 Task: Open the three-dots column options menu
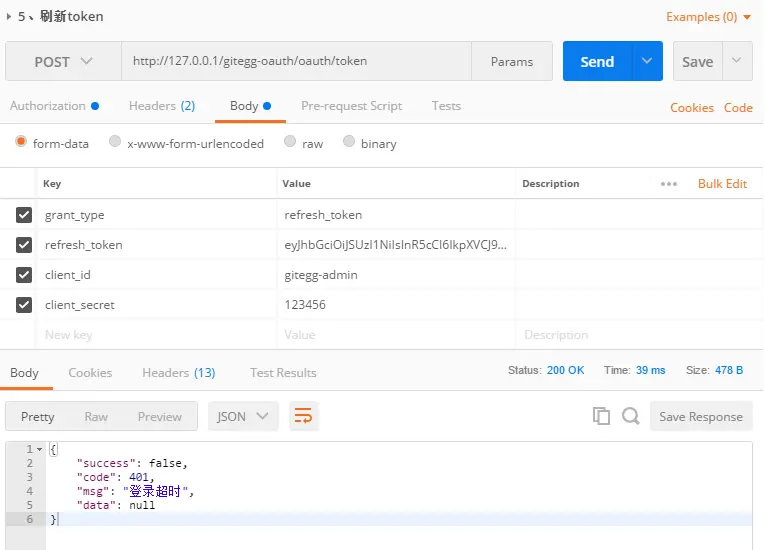(x=669, y=184)
